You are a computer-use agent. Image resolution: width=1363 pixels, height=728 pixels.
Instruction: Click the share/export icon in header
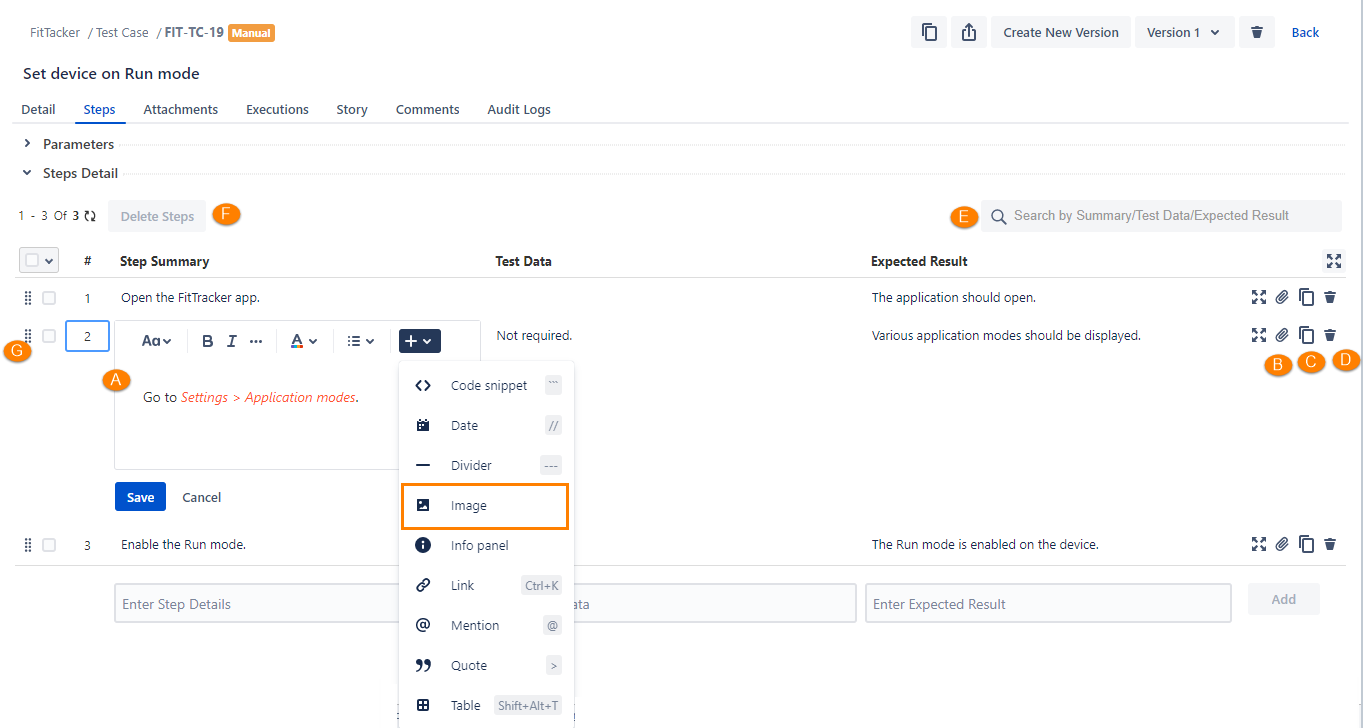pos(968,32)
